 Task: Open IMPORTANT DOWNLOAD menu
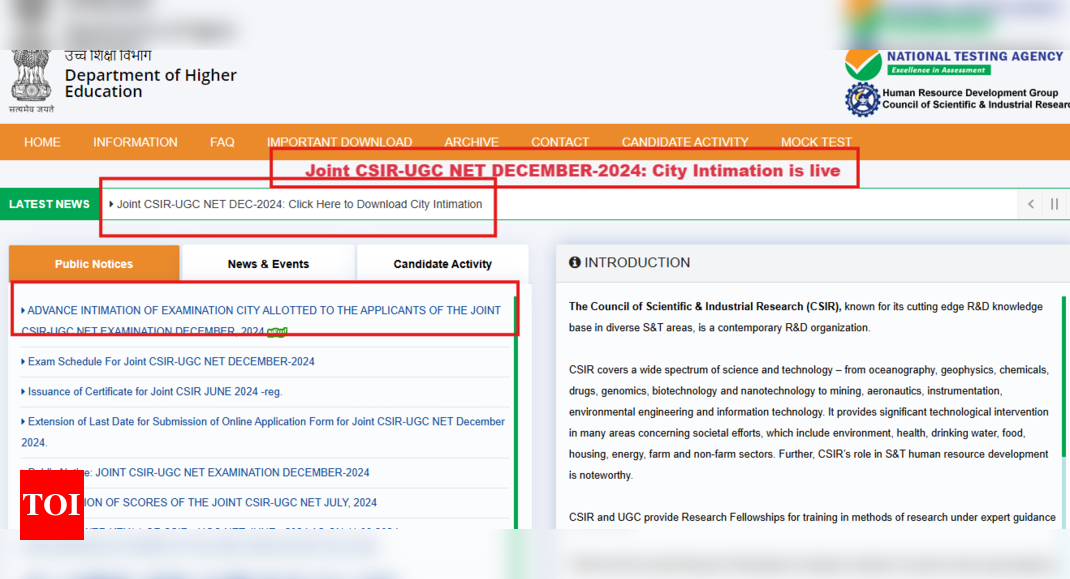339,142
